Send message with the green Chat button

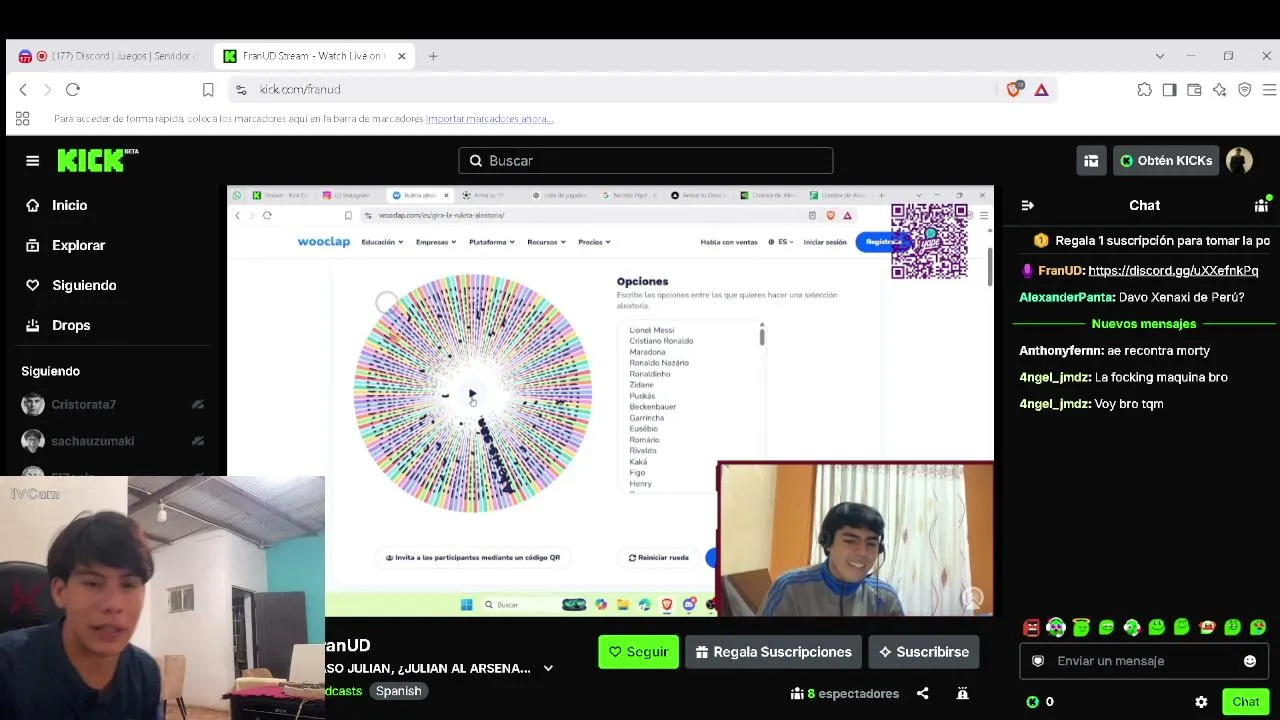pos(1245,702)
